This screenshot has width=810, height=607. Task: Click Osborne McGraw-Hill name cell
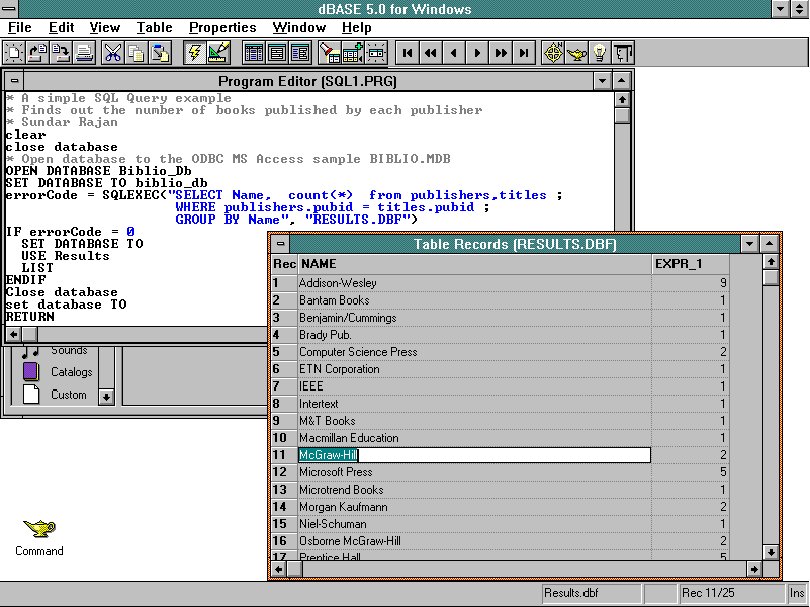[474, 541]
